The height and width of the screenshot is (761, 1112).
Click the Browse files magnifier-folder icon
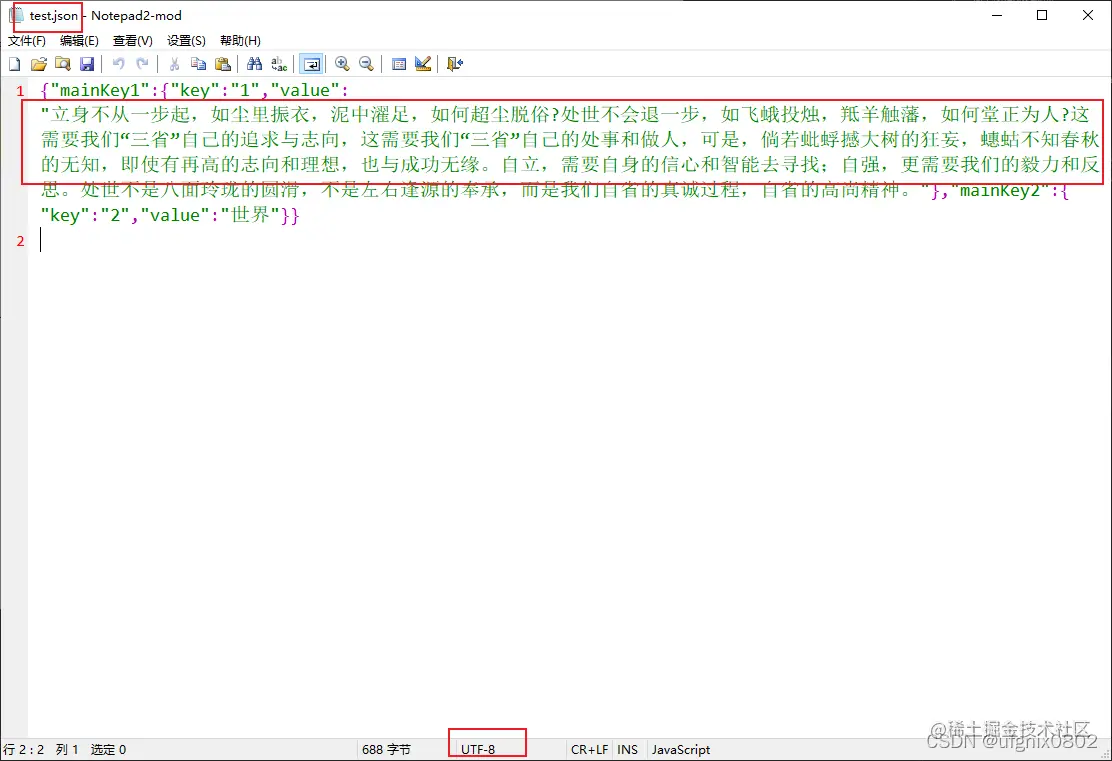tap(62, 65)
